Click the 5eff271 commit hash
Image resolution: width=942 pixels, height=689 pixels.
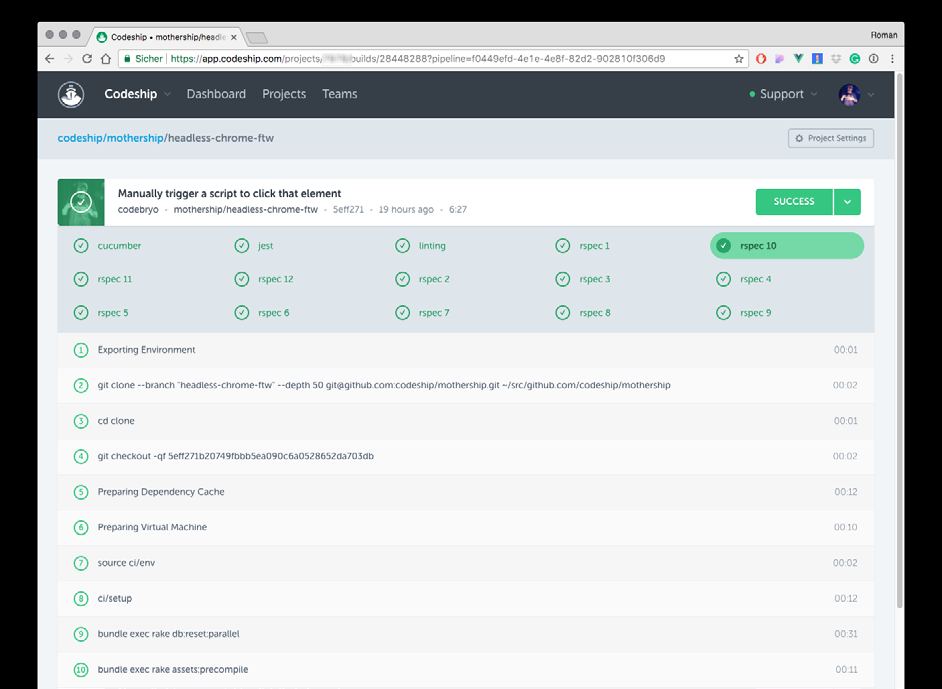pos(348,210)
